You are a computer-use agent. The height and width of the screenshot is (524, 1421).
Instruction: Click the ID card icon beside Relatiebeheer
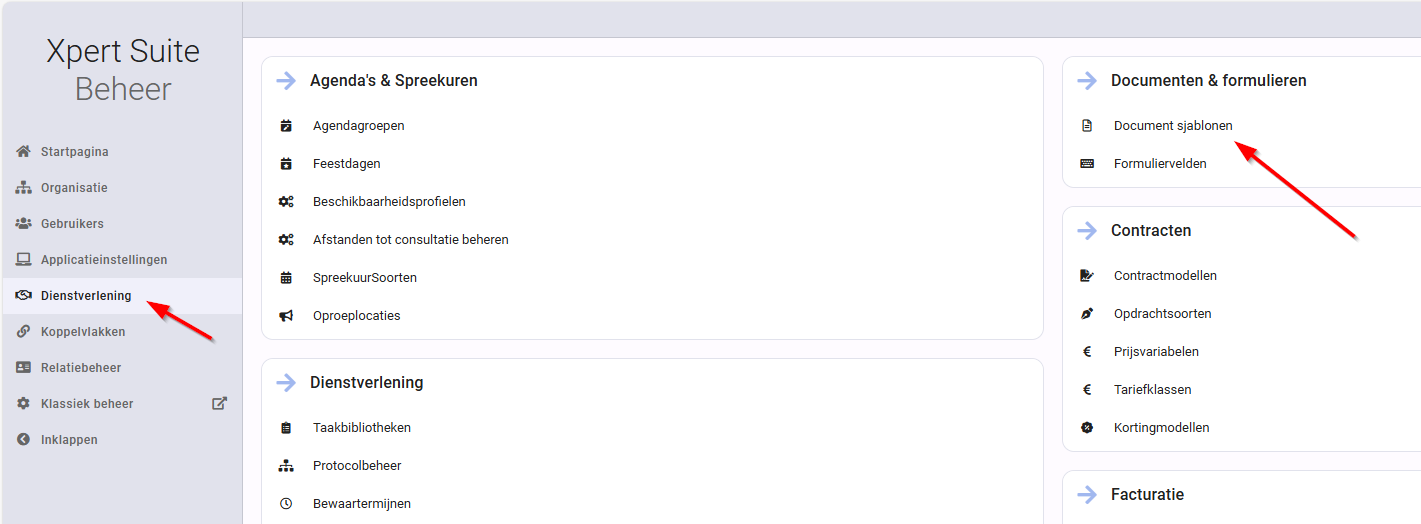click(23, 368)
